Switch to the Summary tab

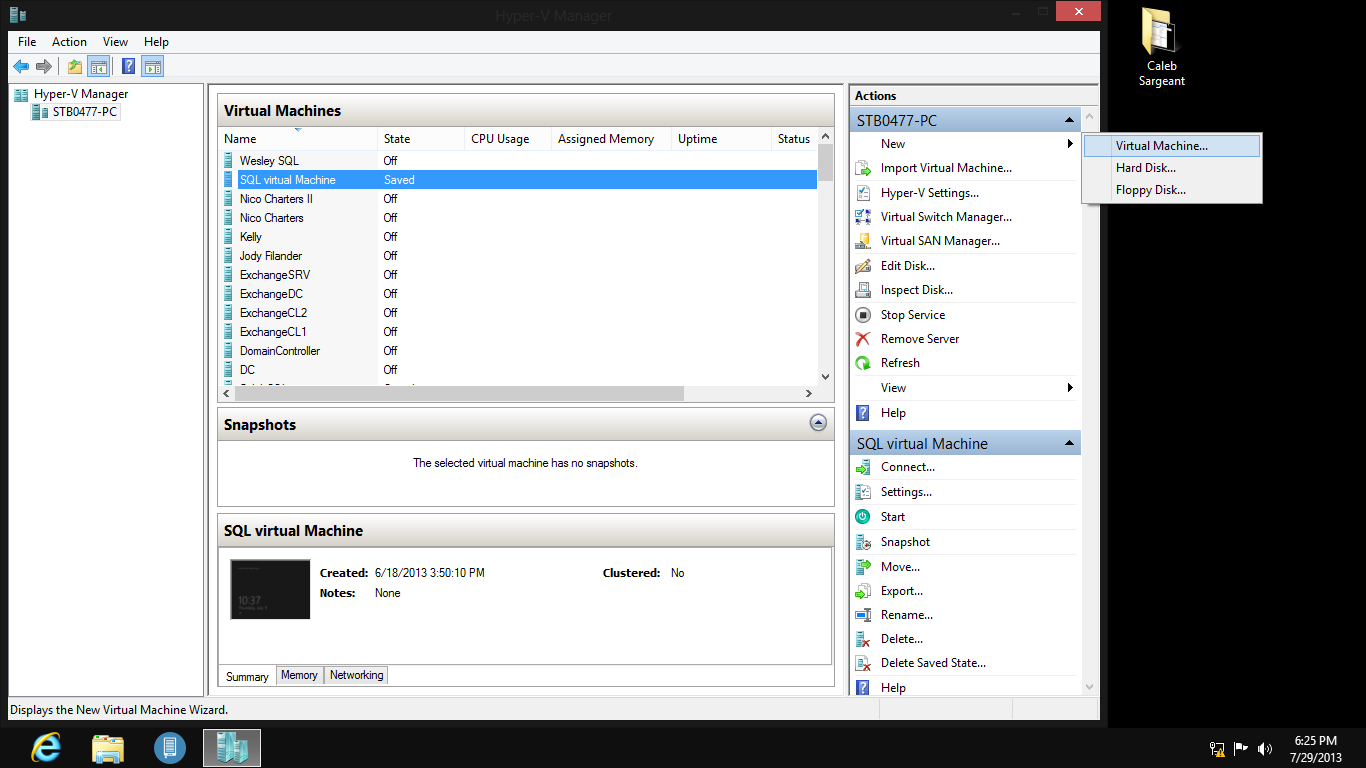pos(247,676)
